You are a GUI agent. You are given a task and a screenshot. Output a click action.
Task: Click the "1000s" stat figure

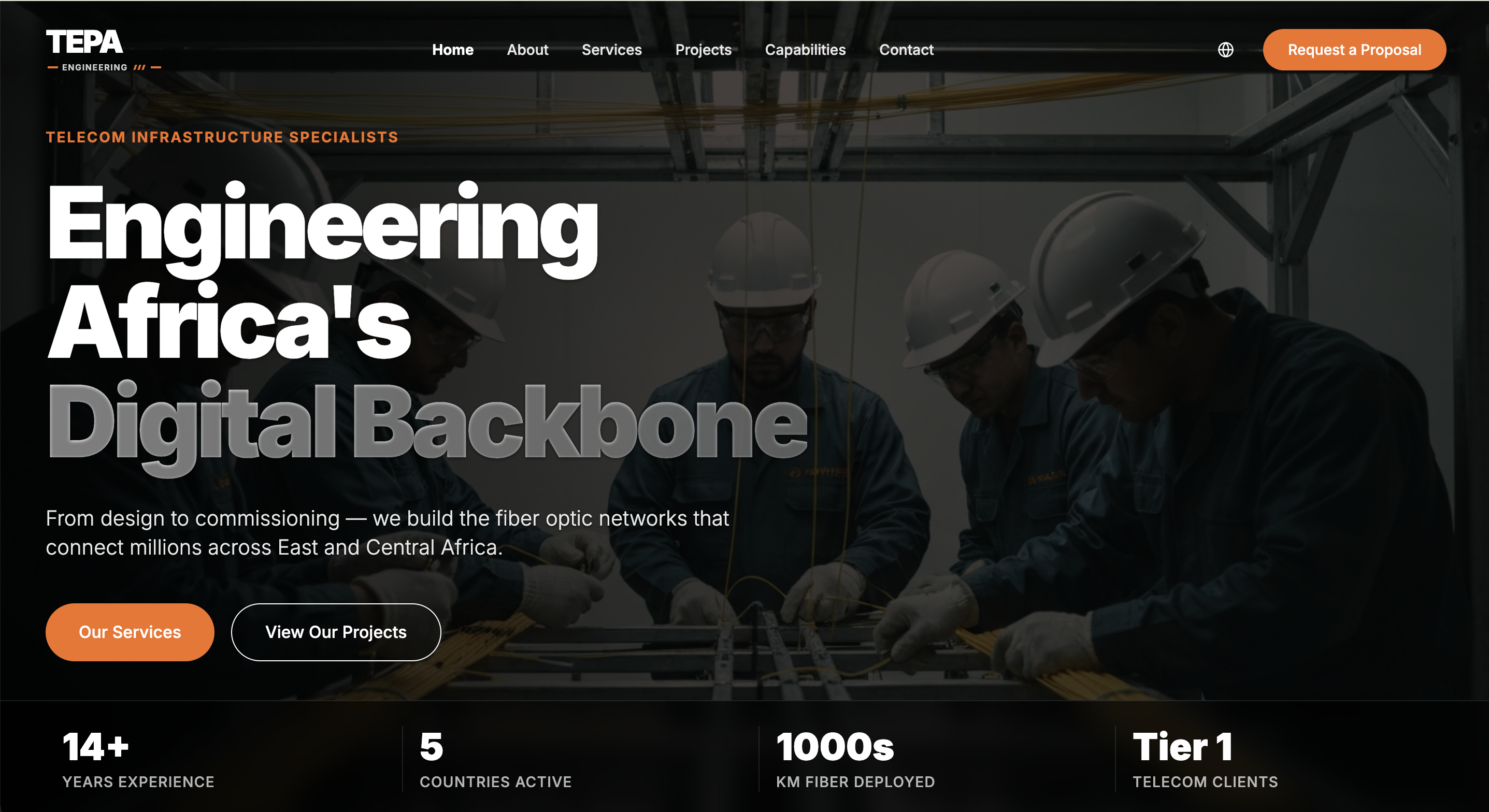[x=835, y=747]
